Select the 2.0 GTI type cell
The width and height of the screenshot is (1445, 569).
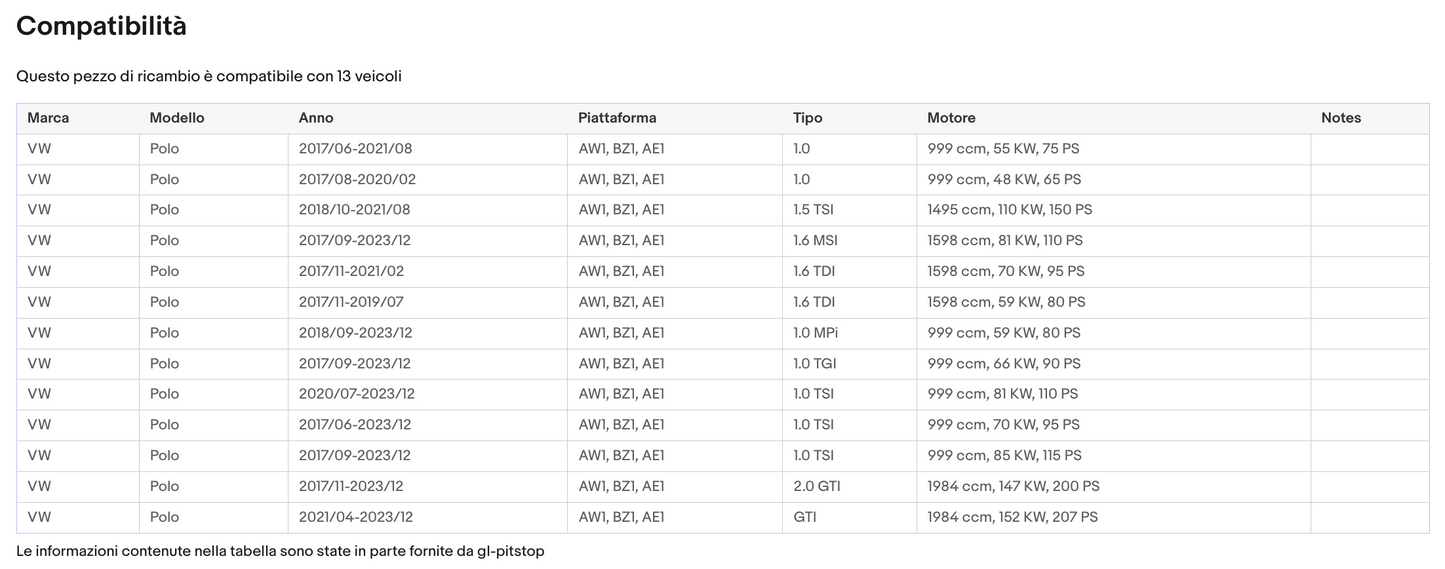point(816,486)
